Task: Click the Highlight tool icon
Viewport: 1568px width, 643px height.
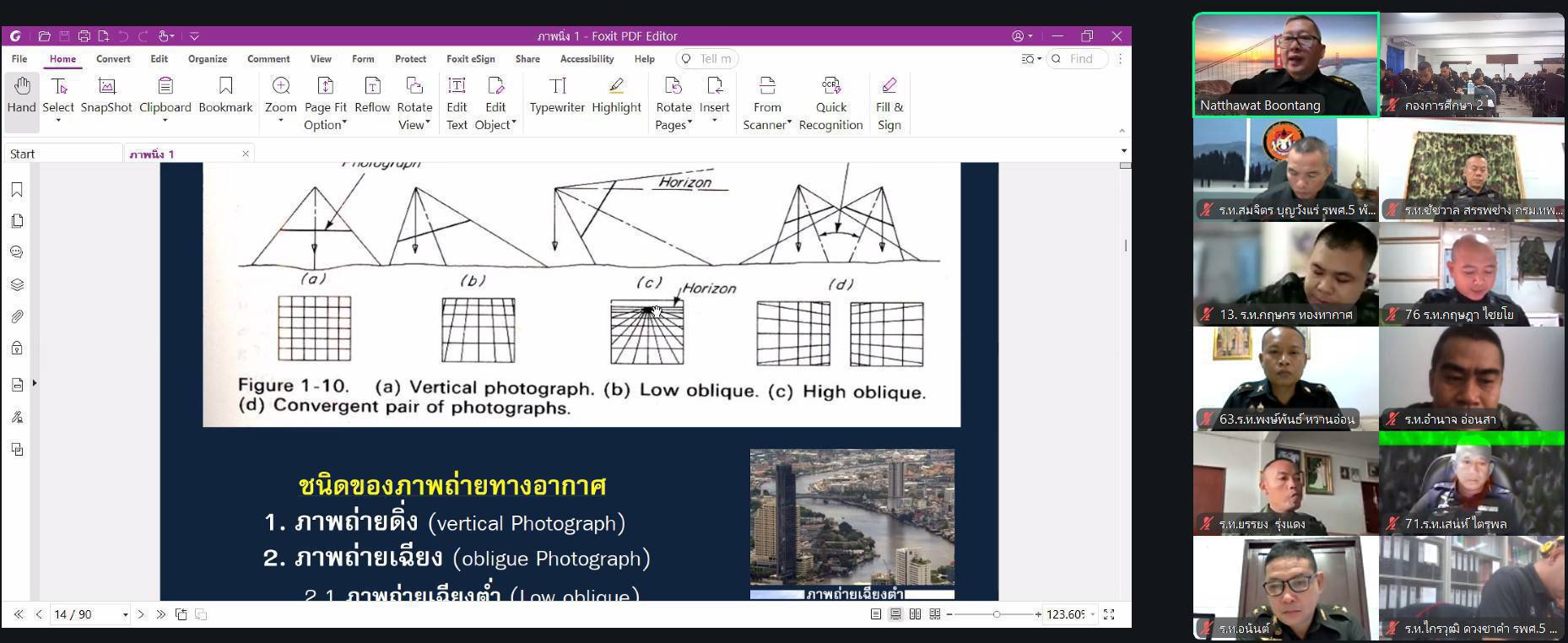Action: (x=616, y=86)
